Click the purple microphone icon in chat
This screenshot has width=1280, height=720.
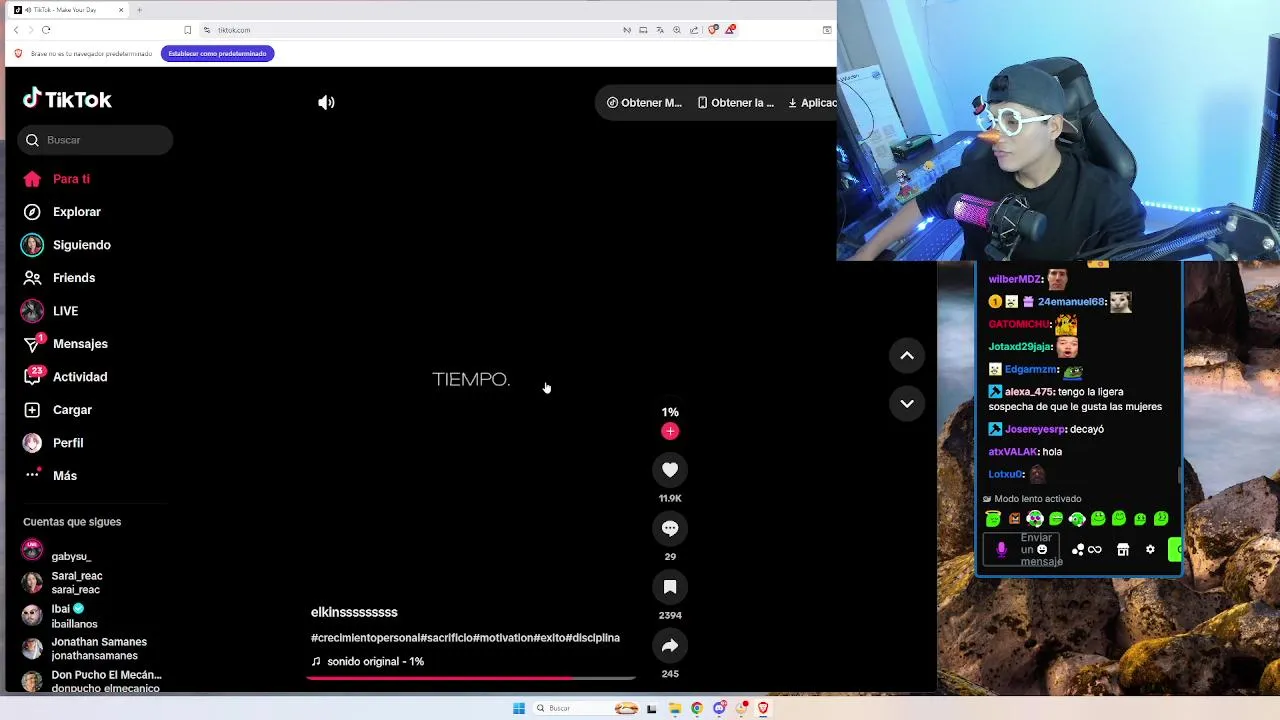[x=1001, y=549]
